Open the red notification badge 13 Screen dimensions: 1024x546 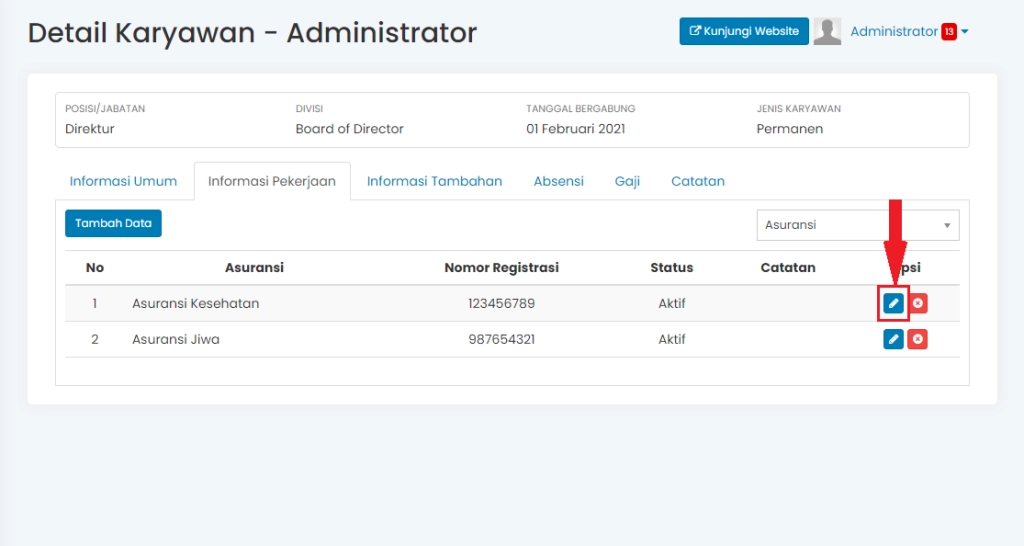pyautogui.click(x=948, y=32)
